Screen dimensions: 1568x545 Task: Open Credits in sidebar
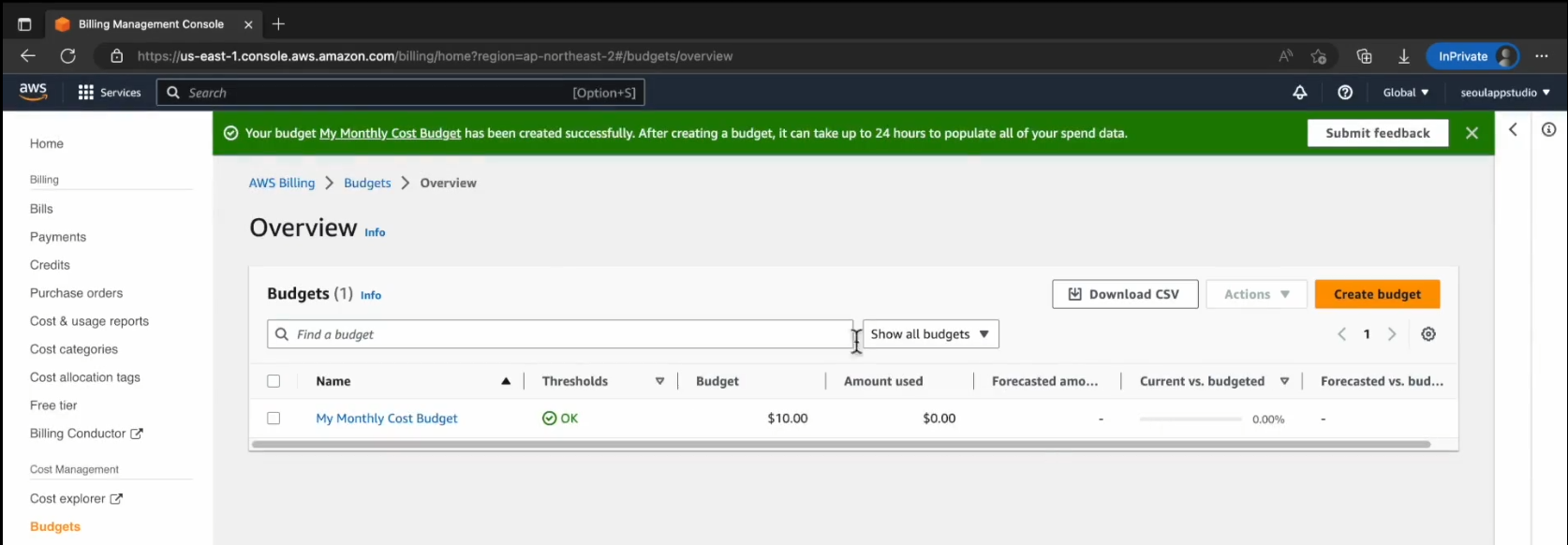50,265
